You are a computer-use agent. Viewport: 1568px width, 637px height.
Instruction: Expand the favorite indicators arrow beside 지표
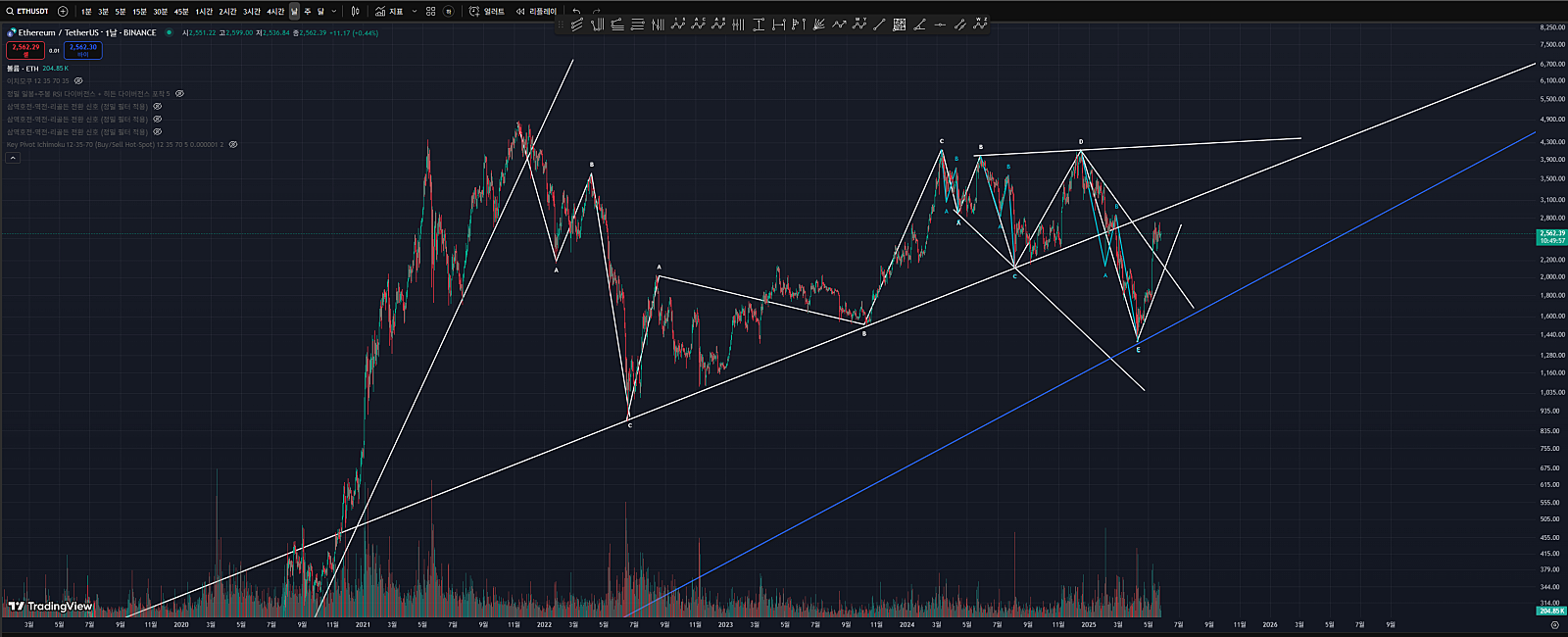414,12
